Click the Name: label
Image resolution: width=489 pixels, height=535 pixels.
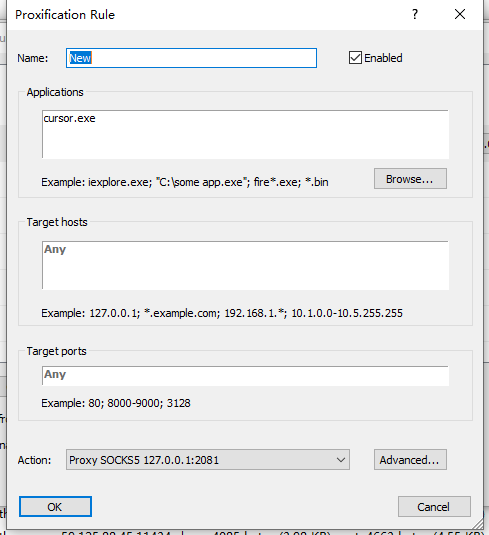[33, 58]
